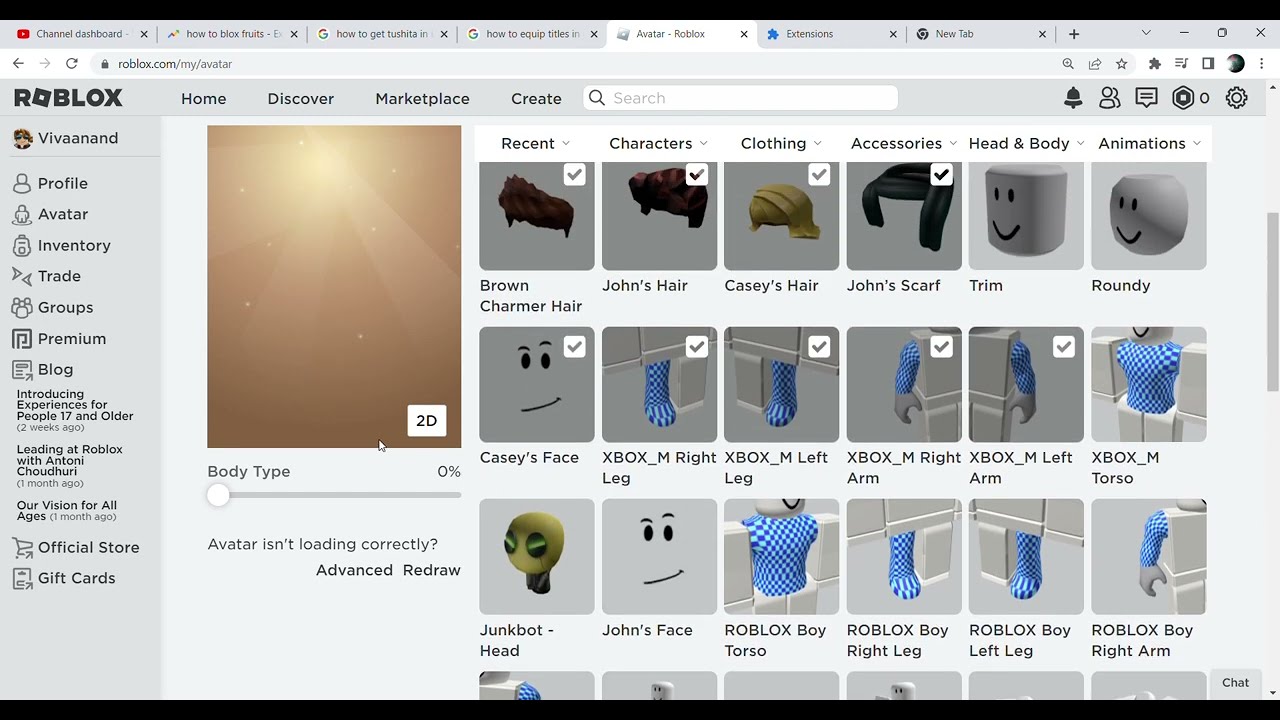Open the Chat button
The image size is (1280, 720).
click(1235, 683)
